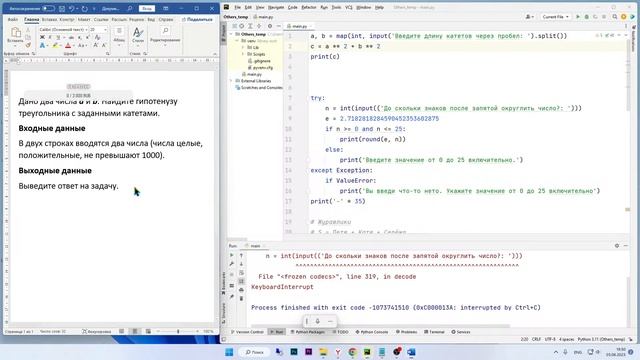640x360 pixels.
Task: Click the Word zoom slider in status bar
Action: coord(178,331)
